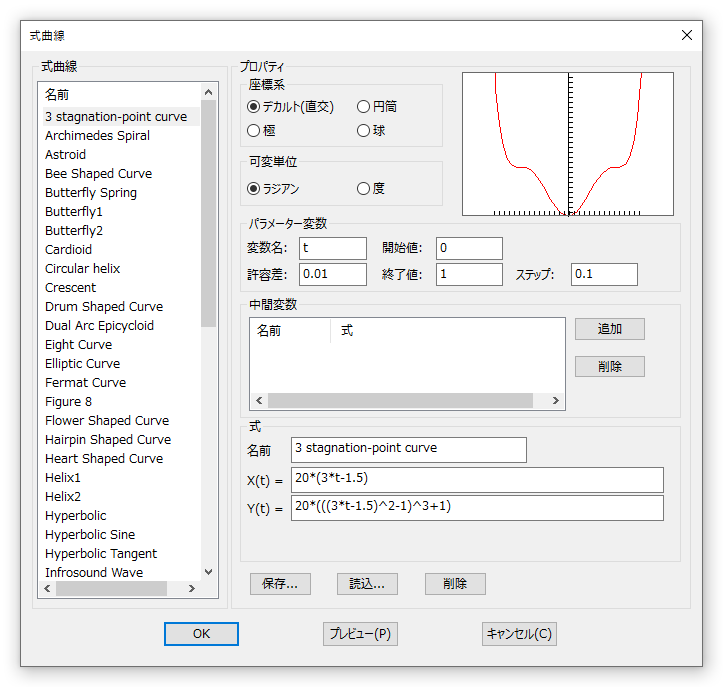723x687 pixels.
Task: Select "Elliptic Curve" in the list
Action: click(83, 363)
